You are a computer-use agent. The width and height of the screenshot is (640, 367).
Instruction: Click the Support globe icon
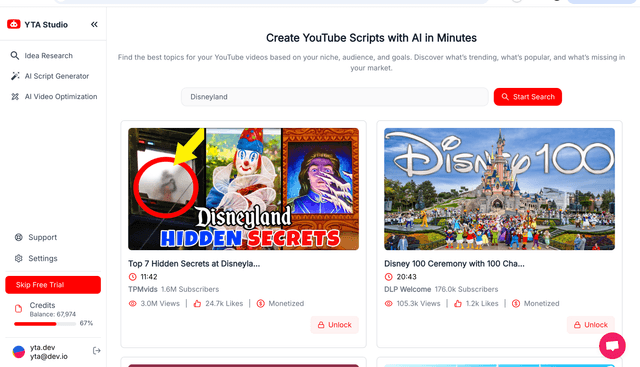point(19,237)
